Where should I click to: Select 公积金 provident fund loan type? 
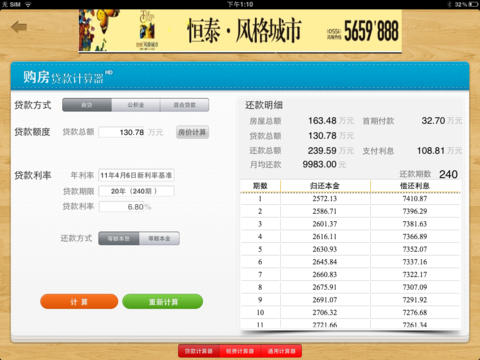tap(136, 105)
